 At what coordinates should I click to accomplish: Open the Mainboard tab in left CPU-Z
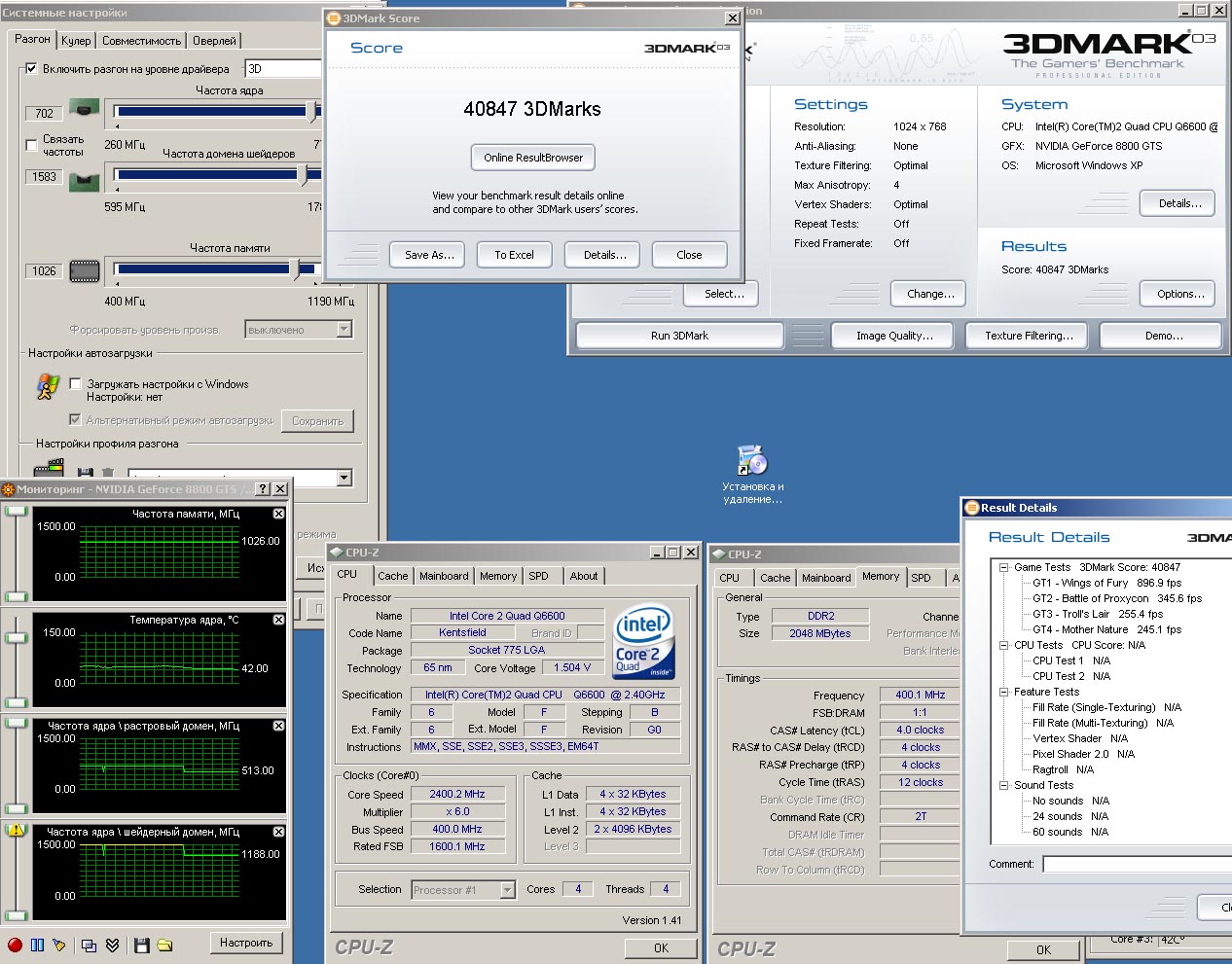click(x=444, y=576)
